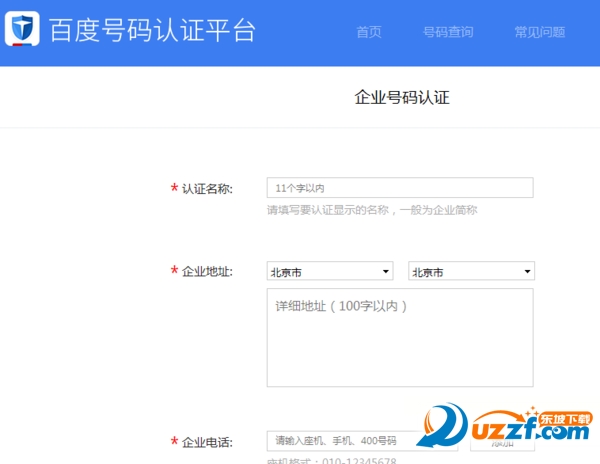Click the 详细地址 textarea
The height and width of the screenshot is (464, 600).
400,338
